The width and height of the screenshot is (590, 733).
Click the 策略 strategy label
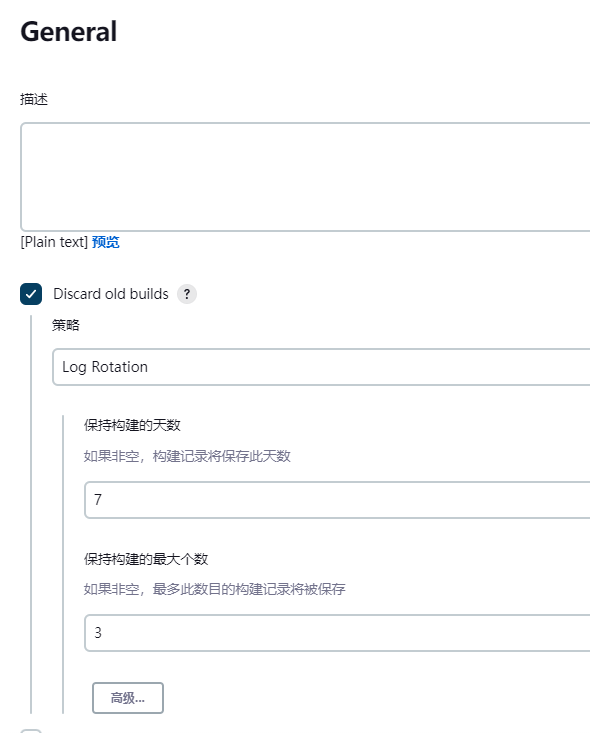pyautogui.click(x=66, y=325)
